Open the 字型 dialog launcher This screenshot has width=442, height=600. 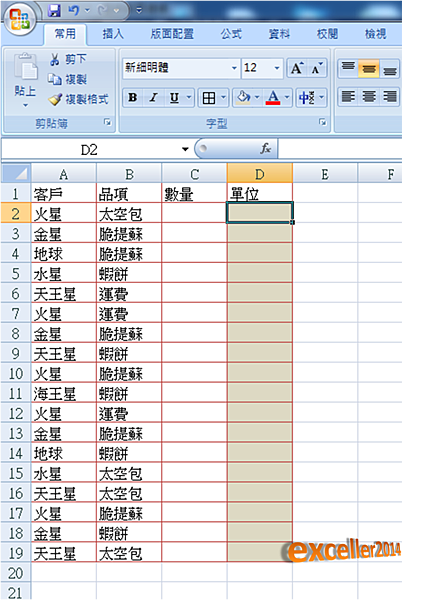(323, 122)
